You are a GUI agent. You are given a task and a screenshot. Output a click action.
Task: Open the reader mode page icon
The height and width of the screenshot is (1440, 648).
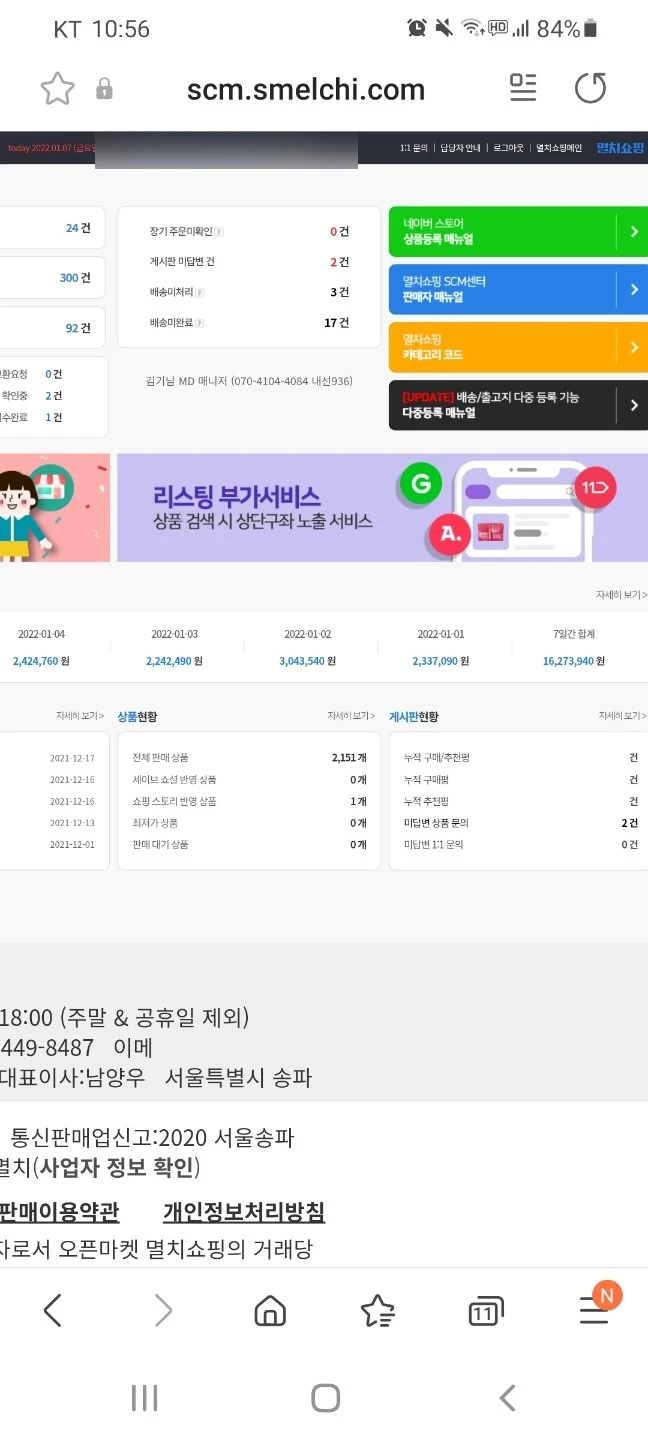click(x=523, y=88)
